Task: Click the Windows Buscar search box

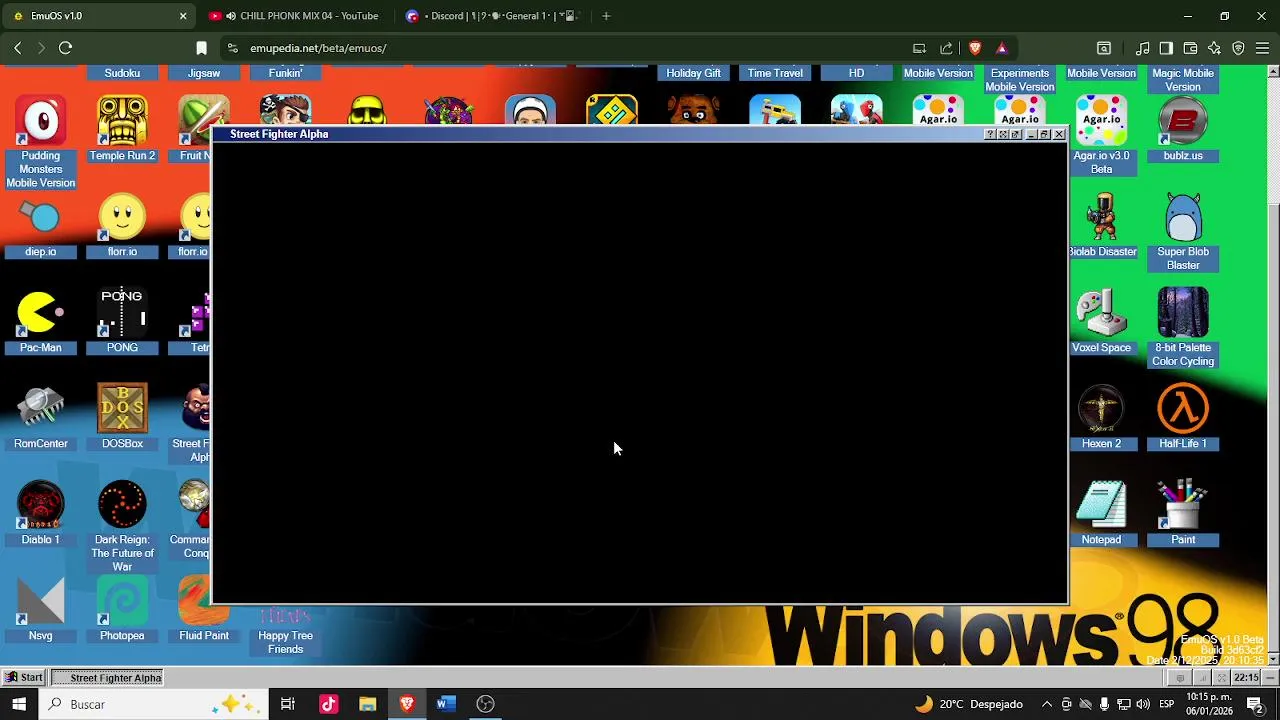Action: [154, 704]
